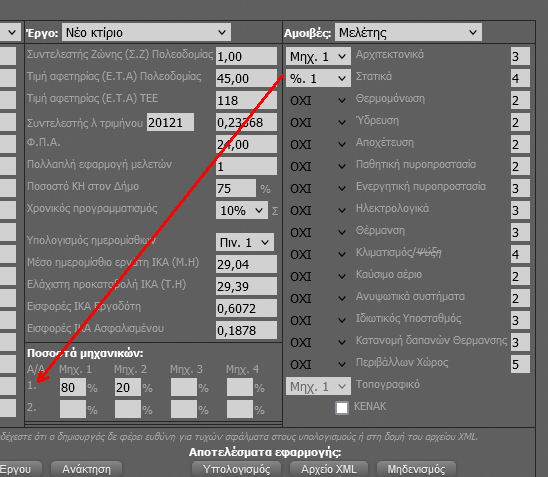Open the Έργο dropdown showing Νέο κτίριο

point(146,32)
